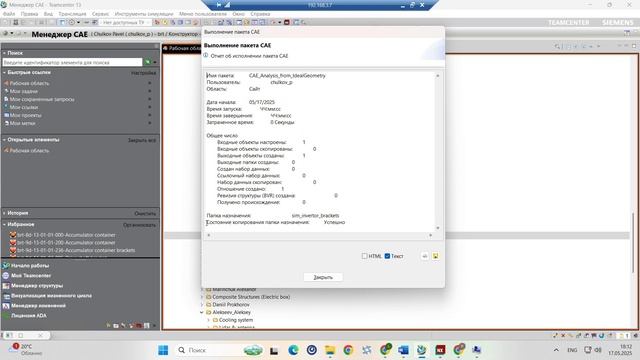The image size is (640, 360).
Task: Open Windows Start menu
Action: 163,350
